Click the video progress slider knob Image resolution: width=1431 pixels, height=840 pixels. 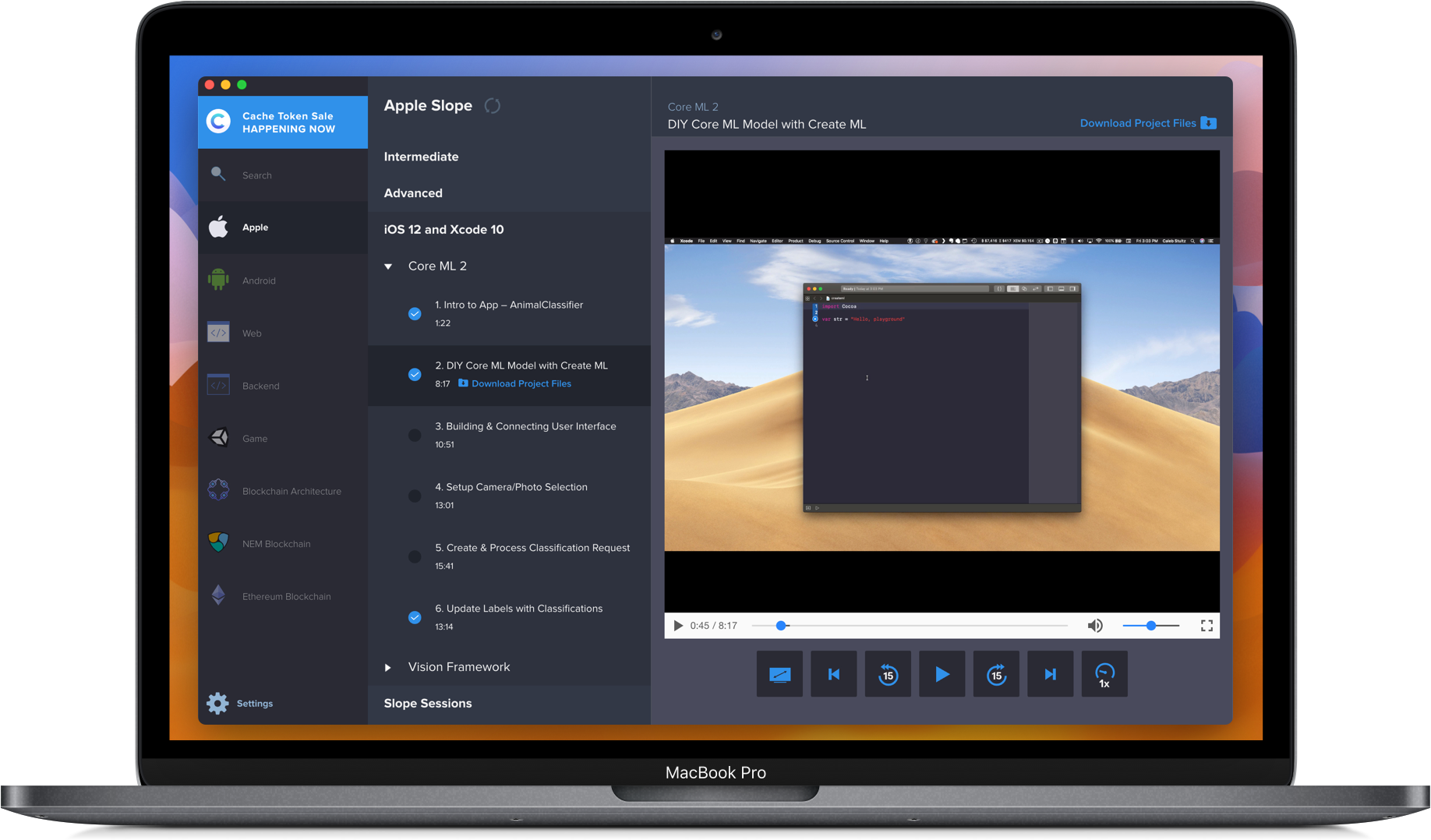[782, 625]
